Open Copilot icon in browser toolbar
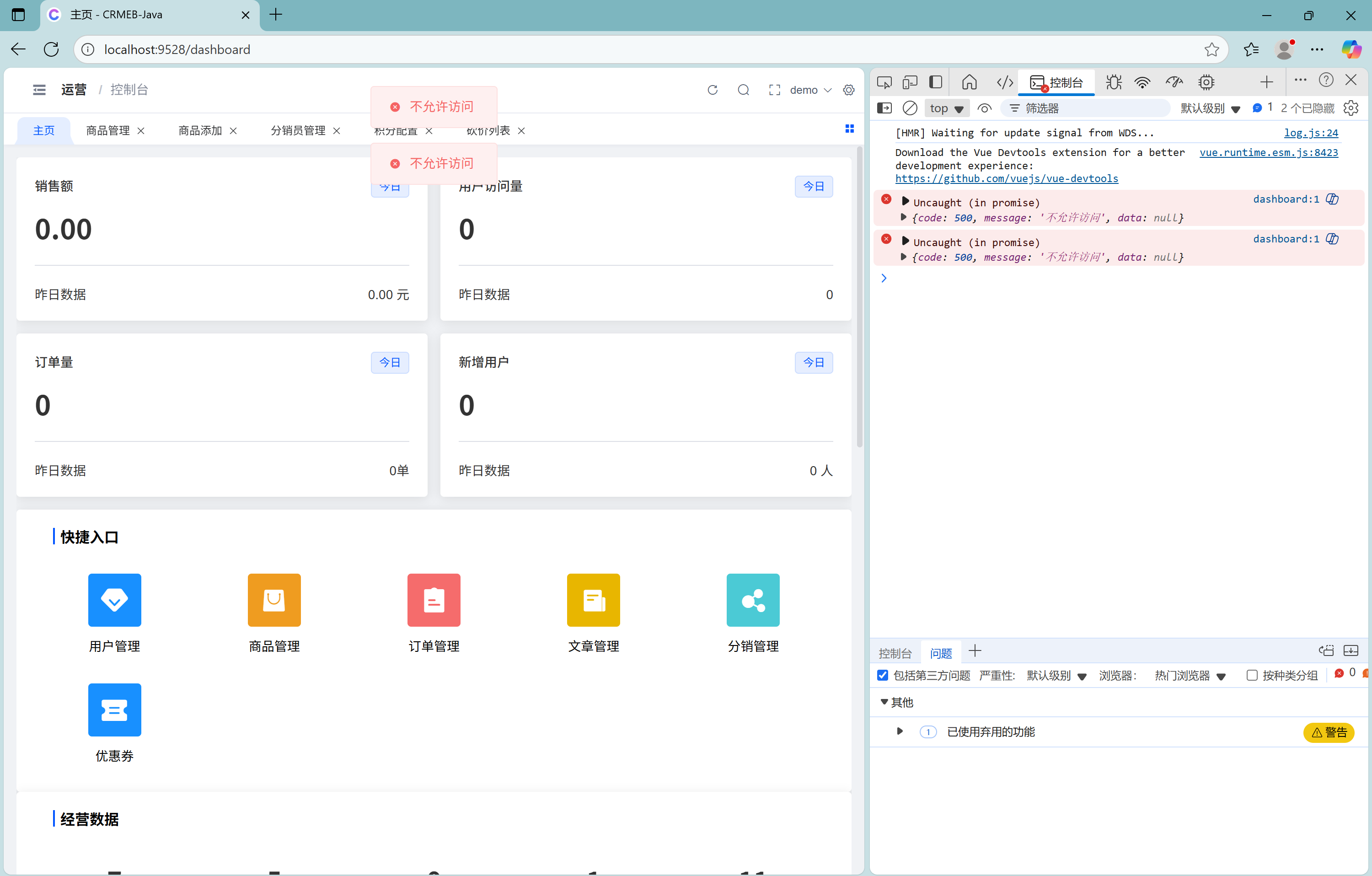The width and height of the screenshot is (1372, 876). pos(1351,49)
